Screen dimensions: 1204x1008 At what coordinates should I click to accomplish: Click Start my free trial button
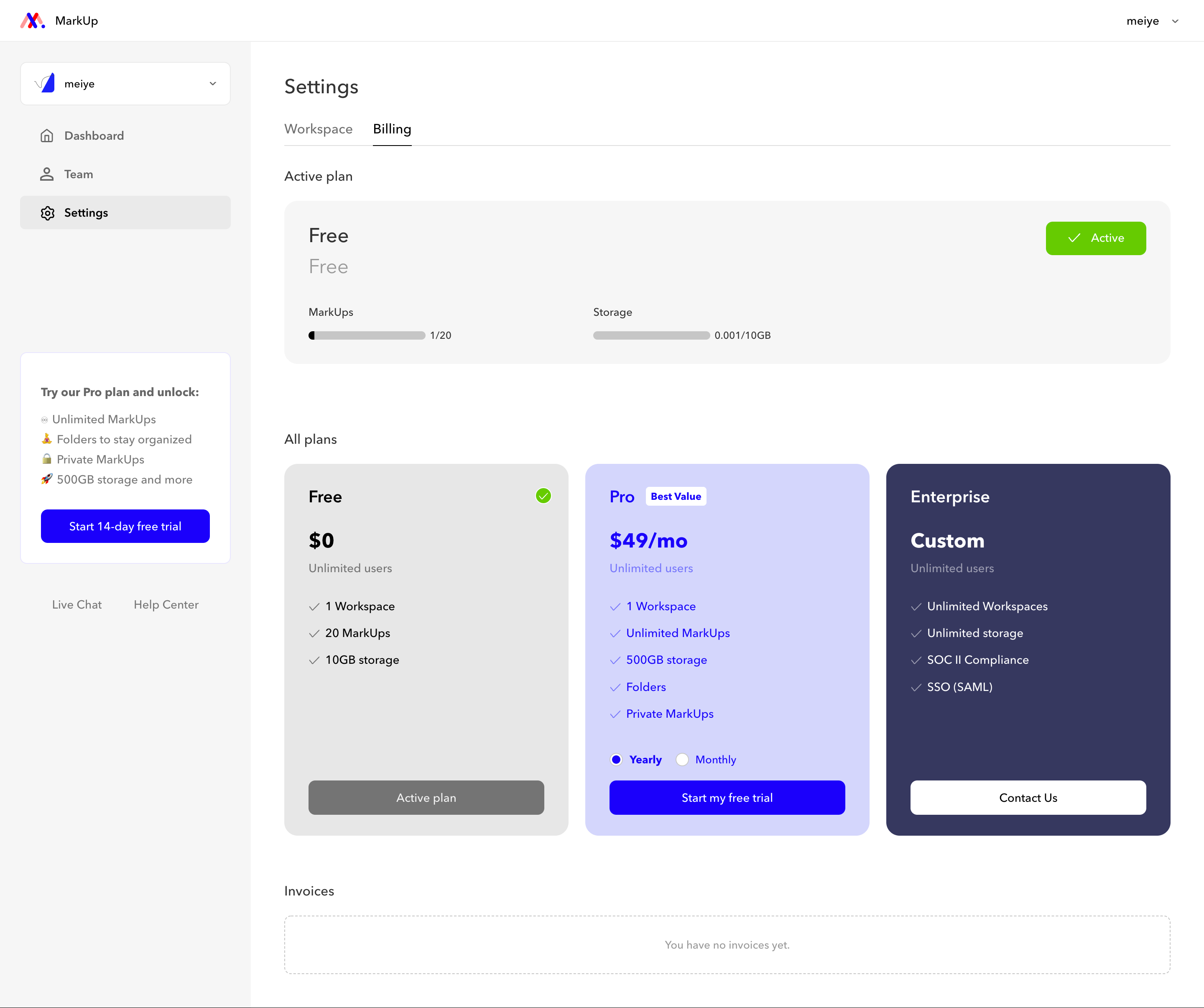tap(727, 798)
